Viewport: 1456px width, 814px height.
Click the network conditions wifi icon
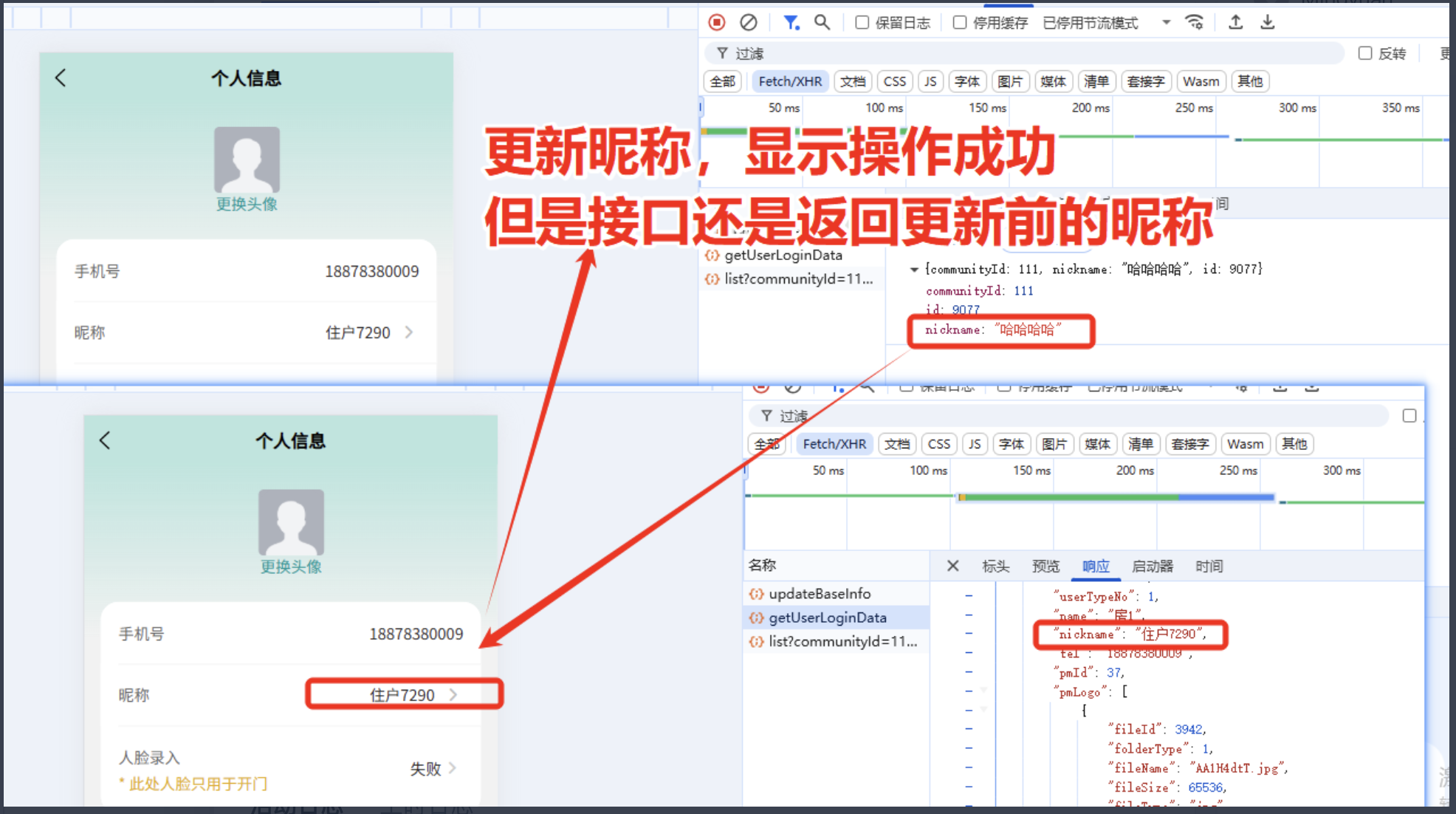(1194, 22)
